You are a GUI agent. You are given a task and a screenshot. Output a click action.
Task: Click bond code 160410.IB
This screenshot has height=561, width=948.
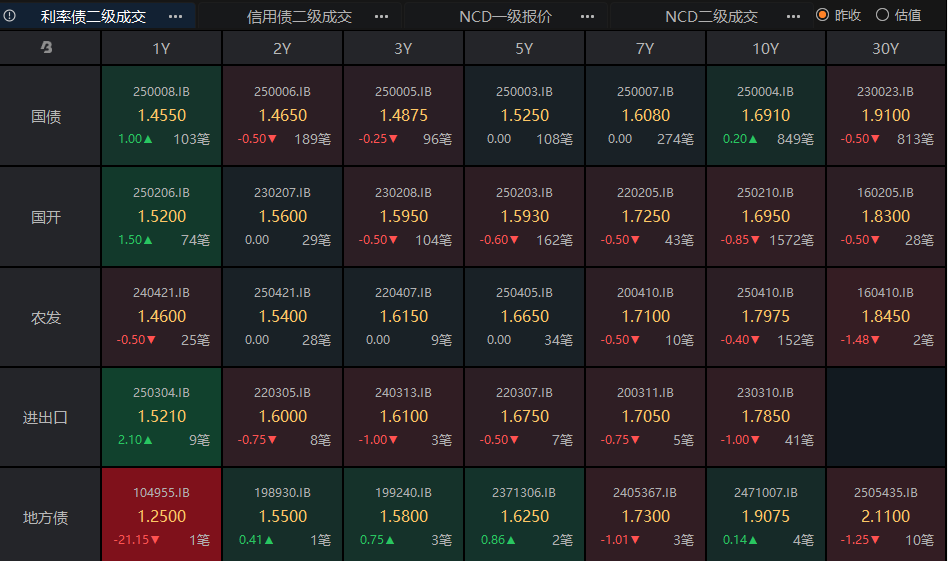(x=886, y=293)
